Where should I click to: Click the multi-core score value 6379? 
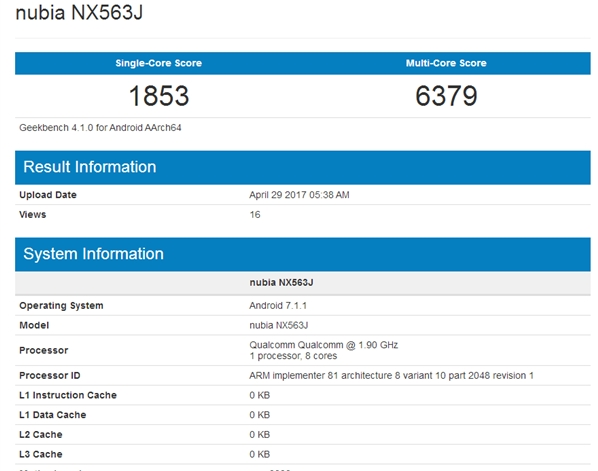click(446, 95)
